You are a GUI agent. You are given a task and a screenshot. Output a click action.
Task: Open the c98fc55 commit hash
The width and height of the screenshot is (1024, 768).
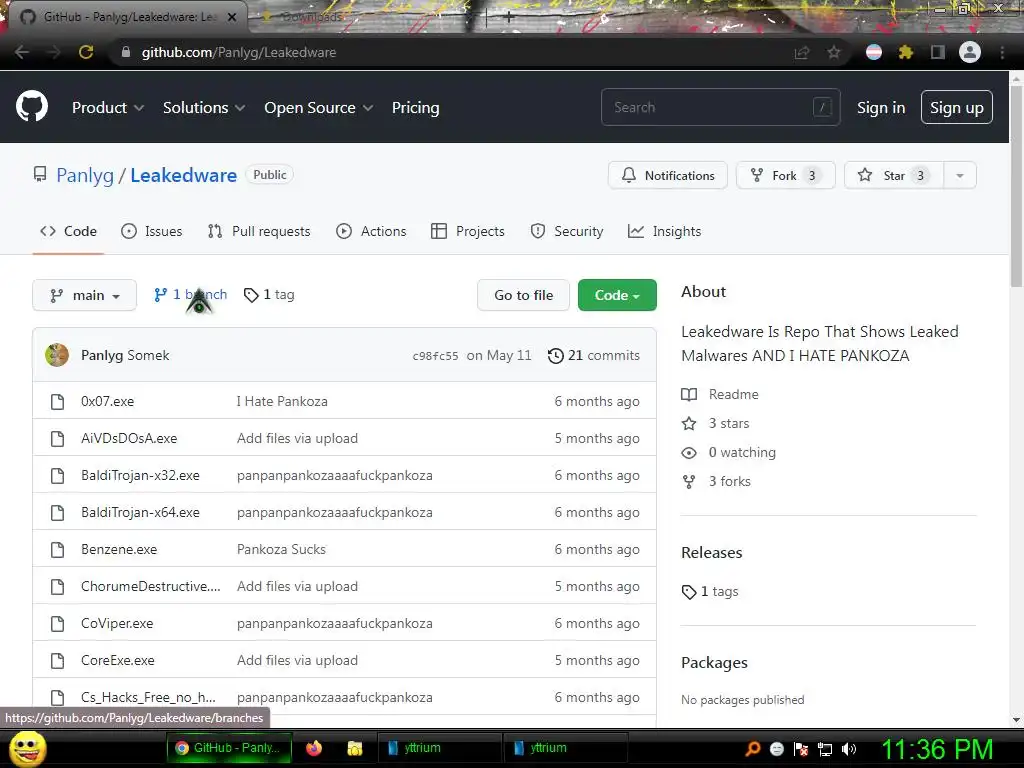tap(435, 356)
